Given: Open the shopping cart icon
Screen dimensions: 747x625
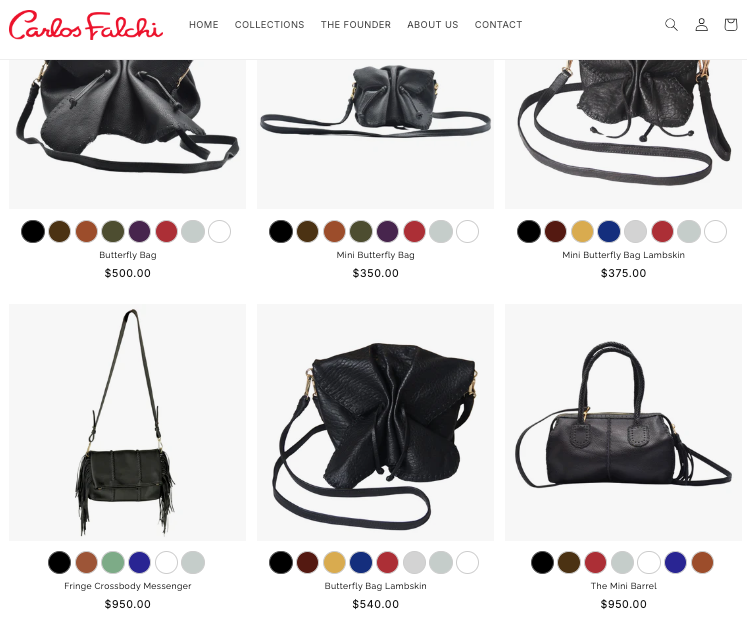Looking at the screenshot, I should click(731, 24).
